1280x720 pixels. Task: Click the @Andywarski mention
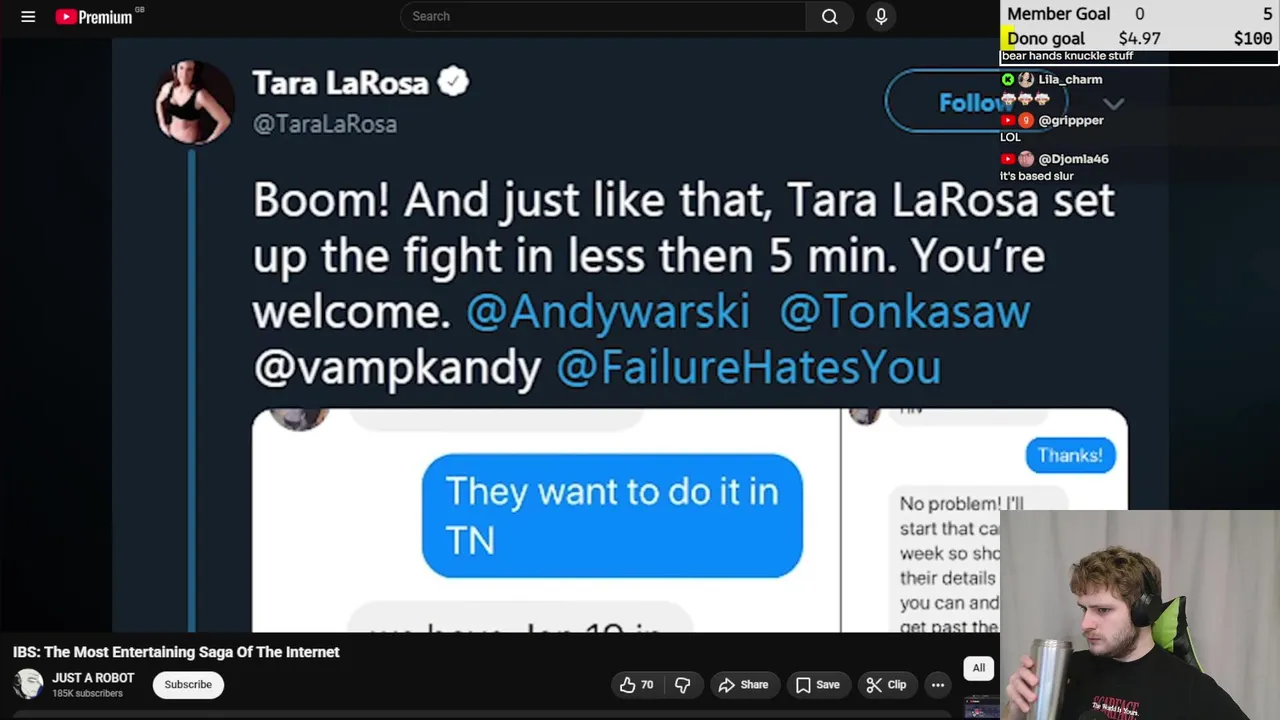click(x=608, y=312)
